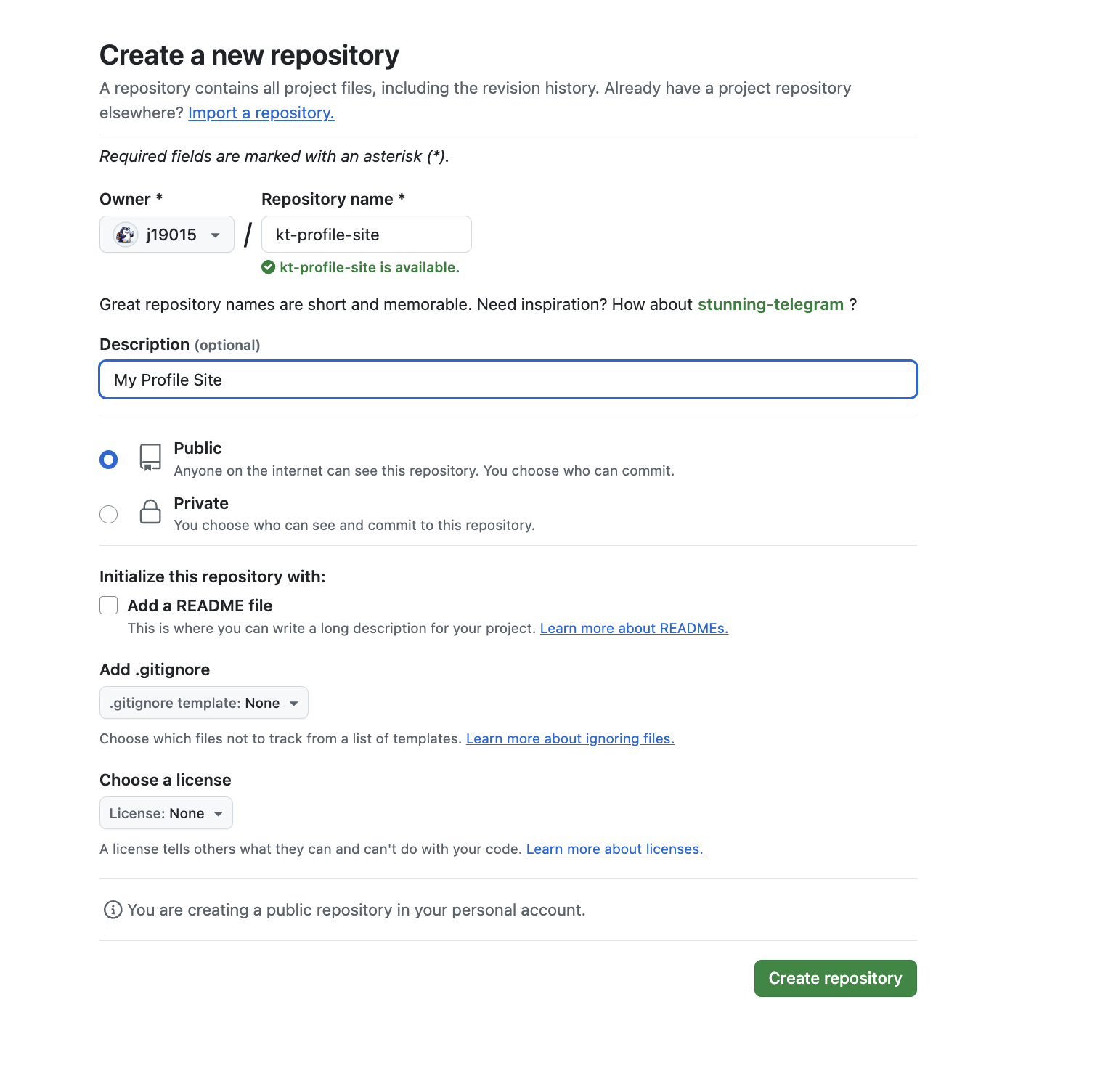The width and height of the screenshot is (1108, 1092).
Task: Open Learn more about ignoring files link
Action: tap(570, 739)
